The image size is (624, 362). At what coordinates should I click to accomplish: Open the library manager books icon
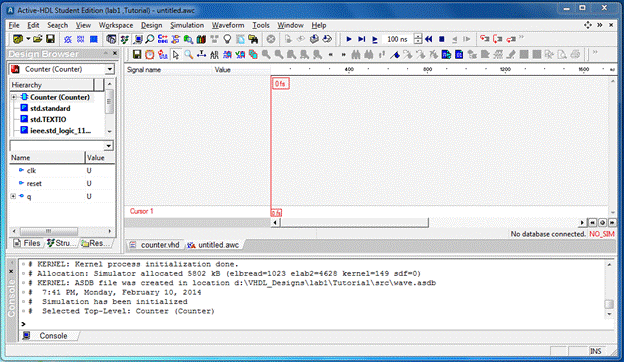(201, 39)
